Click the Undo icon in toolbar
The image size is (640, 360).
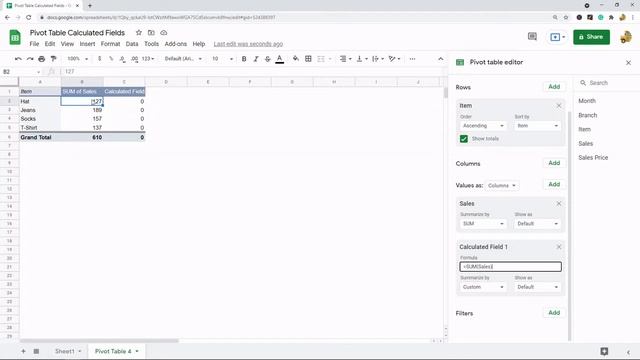18,59
